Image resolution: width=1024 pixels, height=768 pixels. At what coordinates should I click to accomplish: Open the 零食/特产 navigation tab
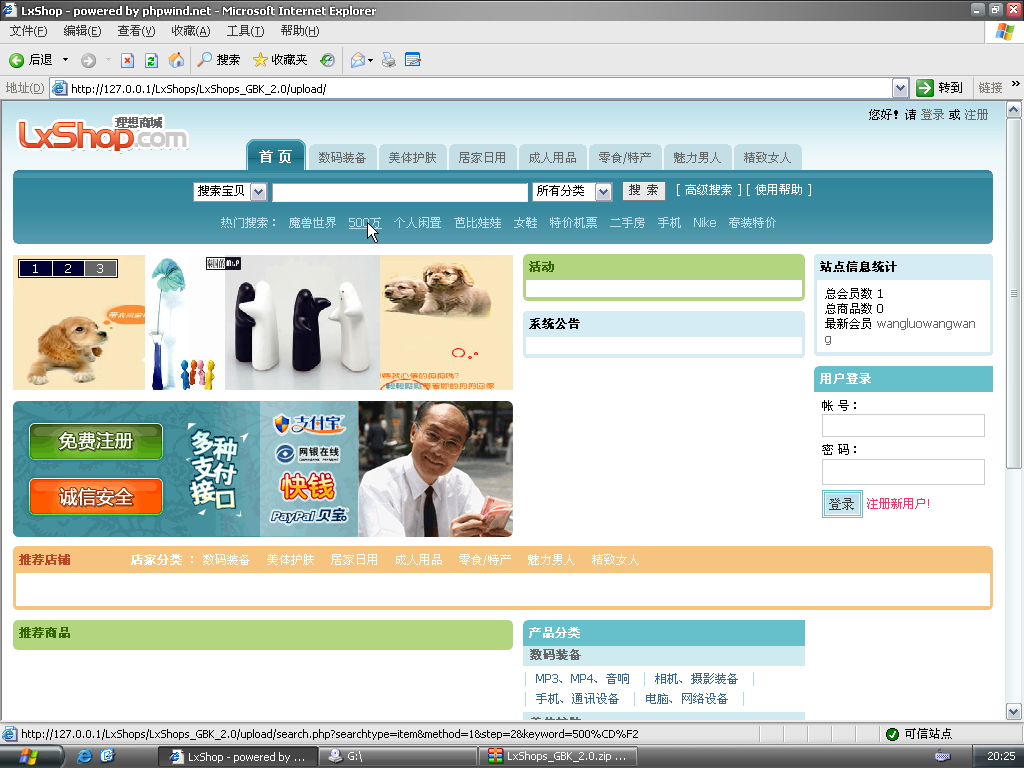(x=625, y=157)
